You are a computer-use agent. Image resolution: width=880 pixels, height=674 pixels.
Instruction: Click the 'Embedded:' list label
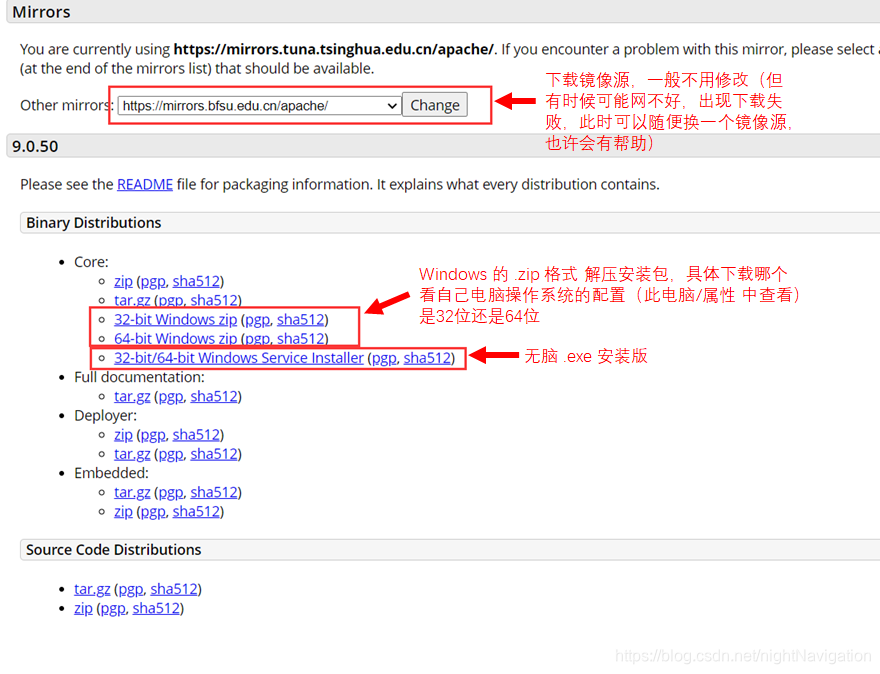pos(111,473)
